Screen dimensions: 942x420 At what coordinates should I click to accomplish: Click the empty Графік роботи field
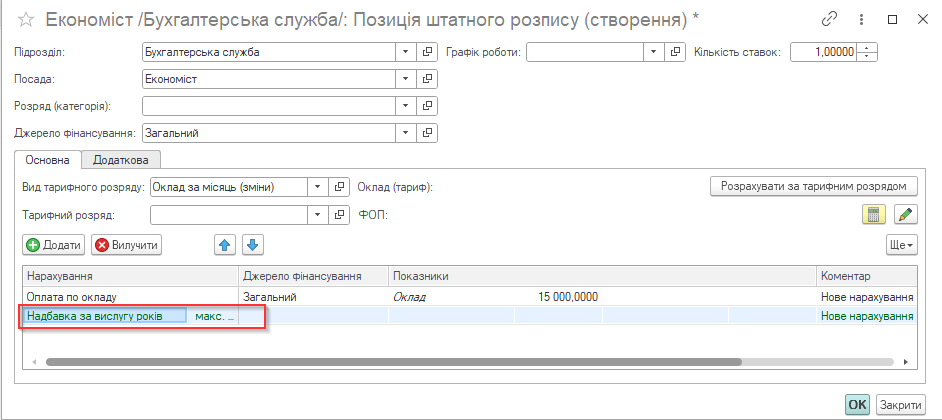(585, 52)
